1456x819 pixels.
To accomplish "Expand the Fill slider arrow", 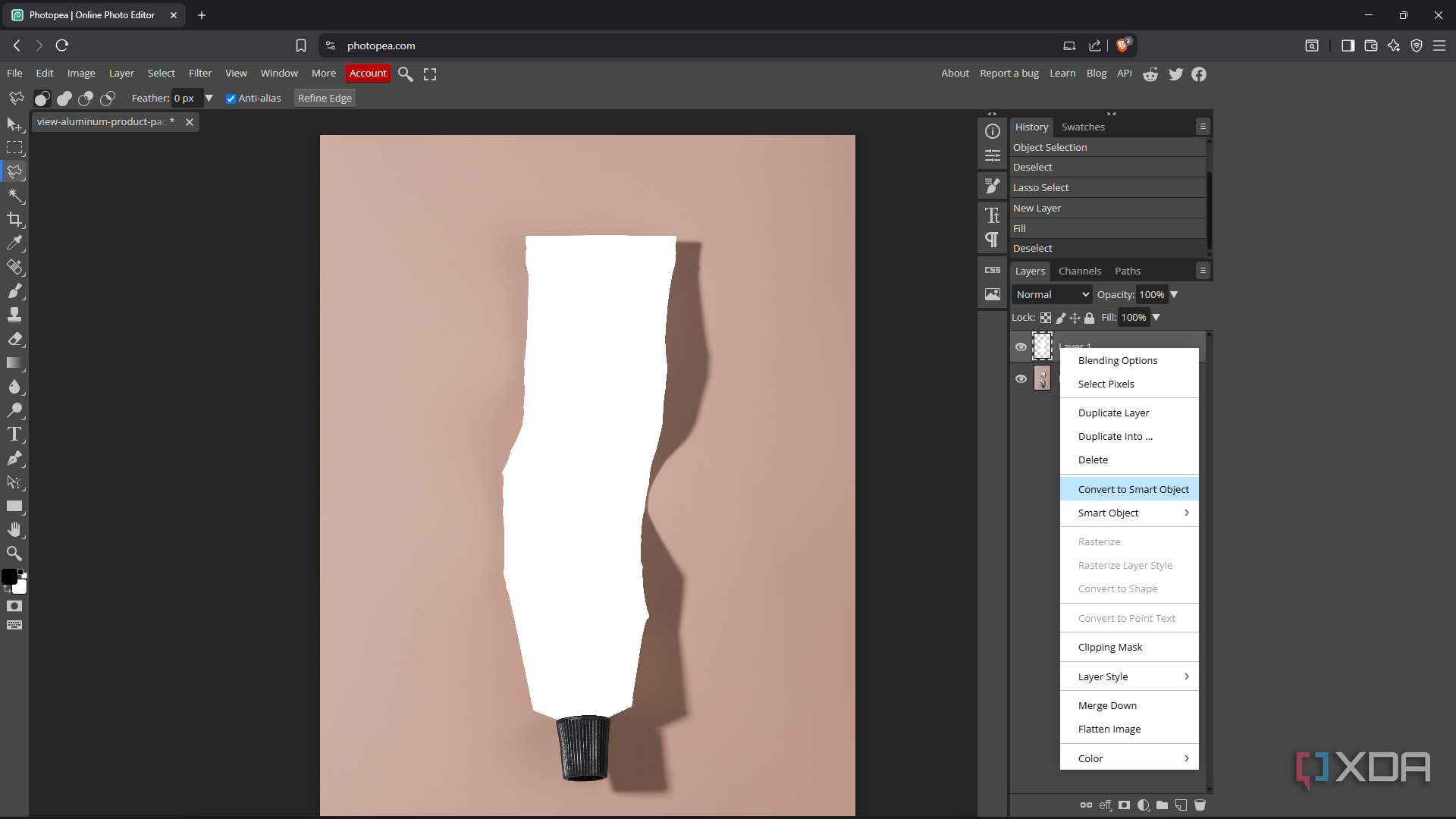I will tap(1156, 318).
